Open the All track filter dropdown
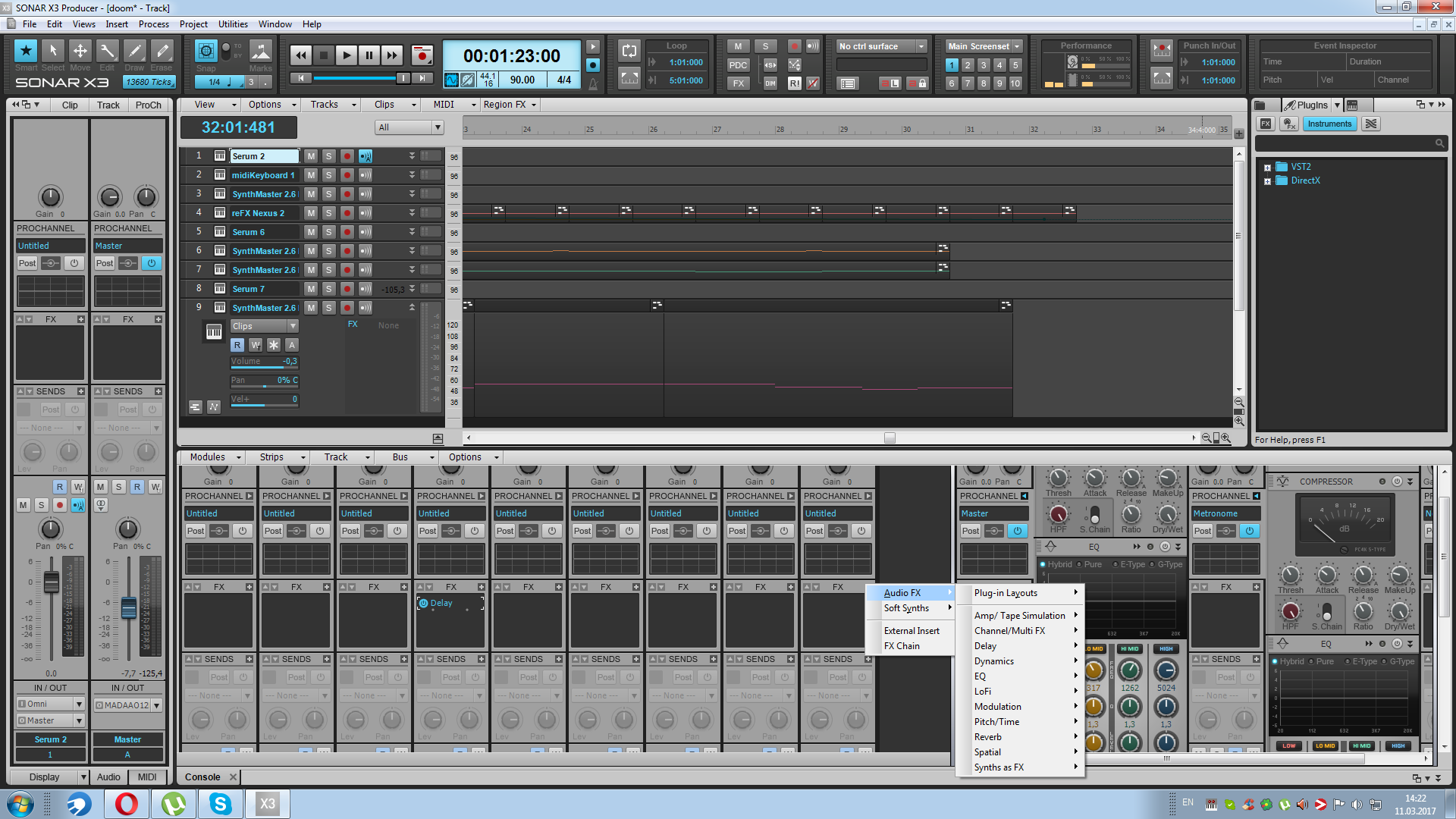Image resolution: width=1456 pixels, height=819 pixels. (438, 127)
